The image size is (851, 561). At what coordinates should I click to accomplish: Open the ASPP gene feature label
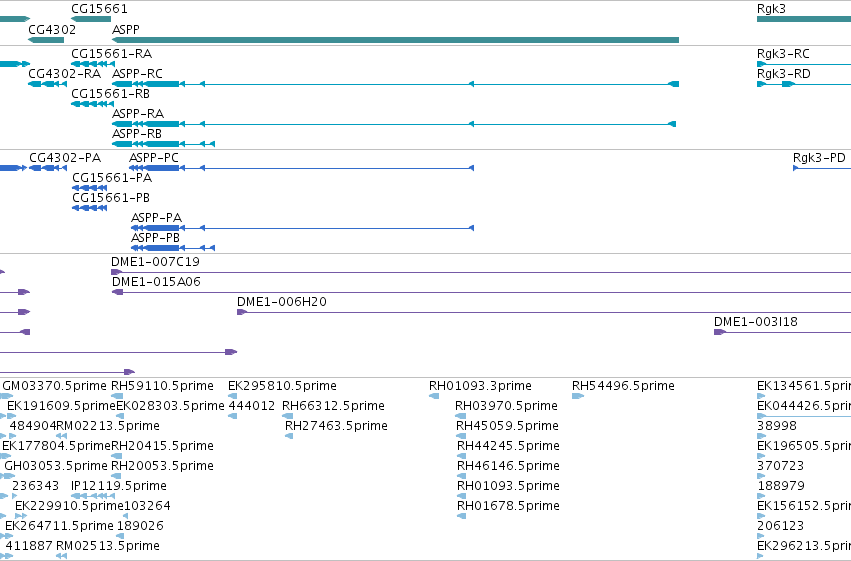coord(126,30)
